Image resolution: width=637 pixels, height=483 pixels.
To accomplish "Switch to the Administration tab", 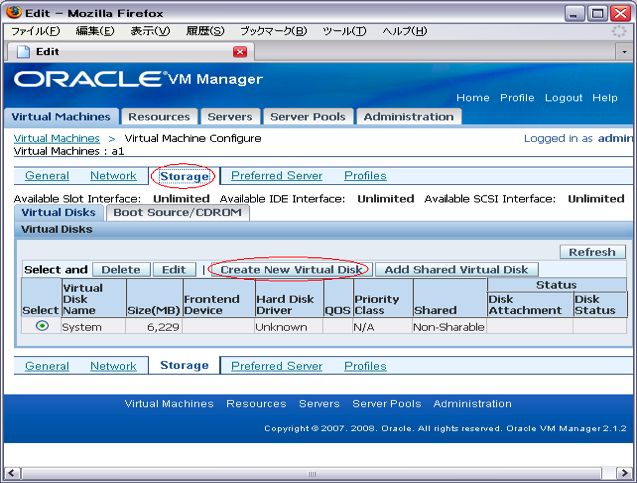I will (x=409, y=117).
